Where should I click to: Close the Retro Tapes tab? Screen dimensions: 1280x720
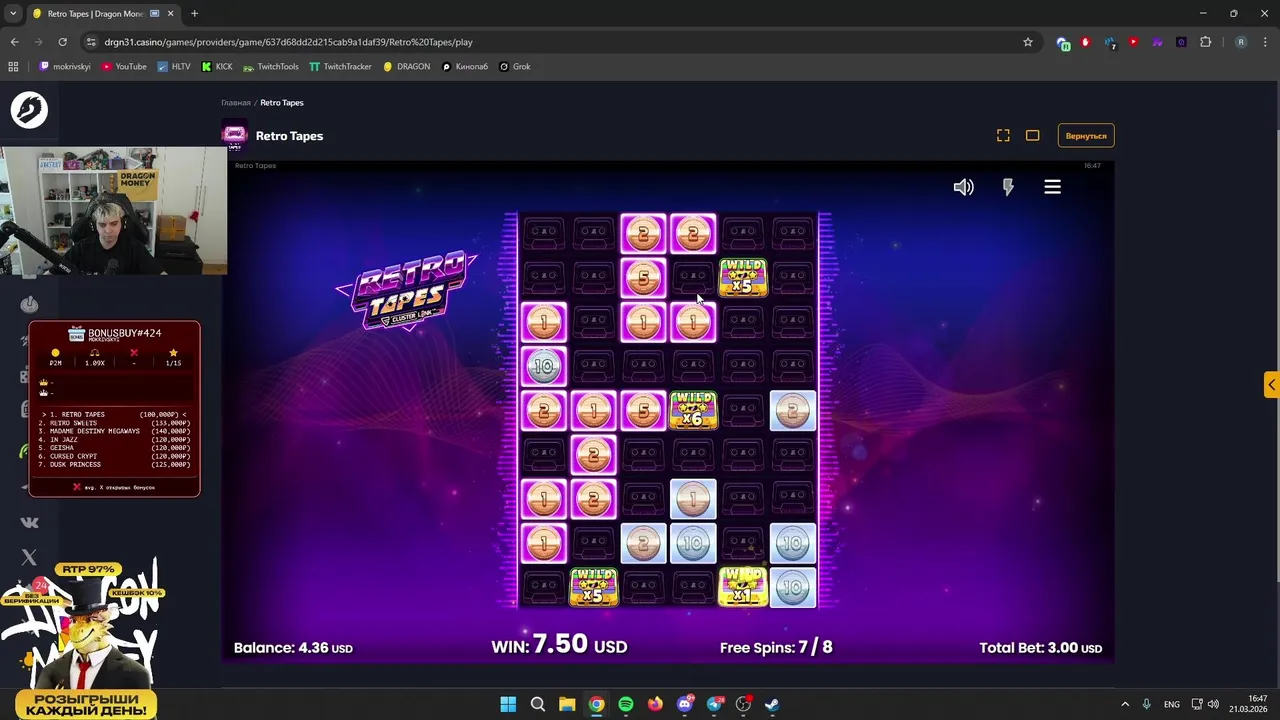point(169,13)
